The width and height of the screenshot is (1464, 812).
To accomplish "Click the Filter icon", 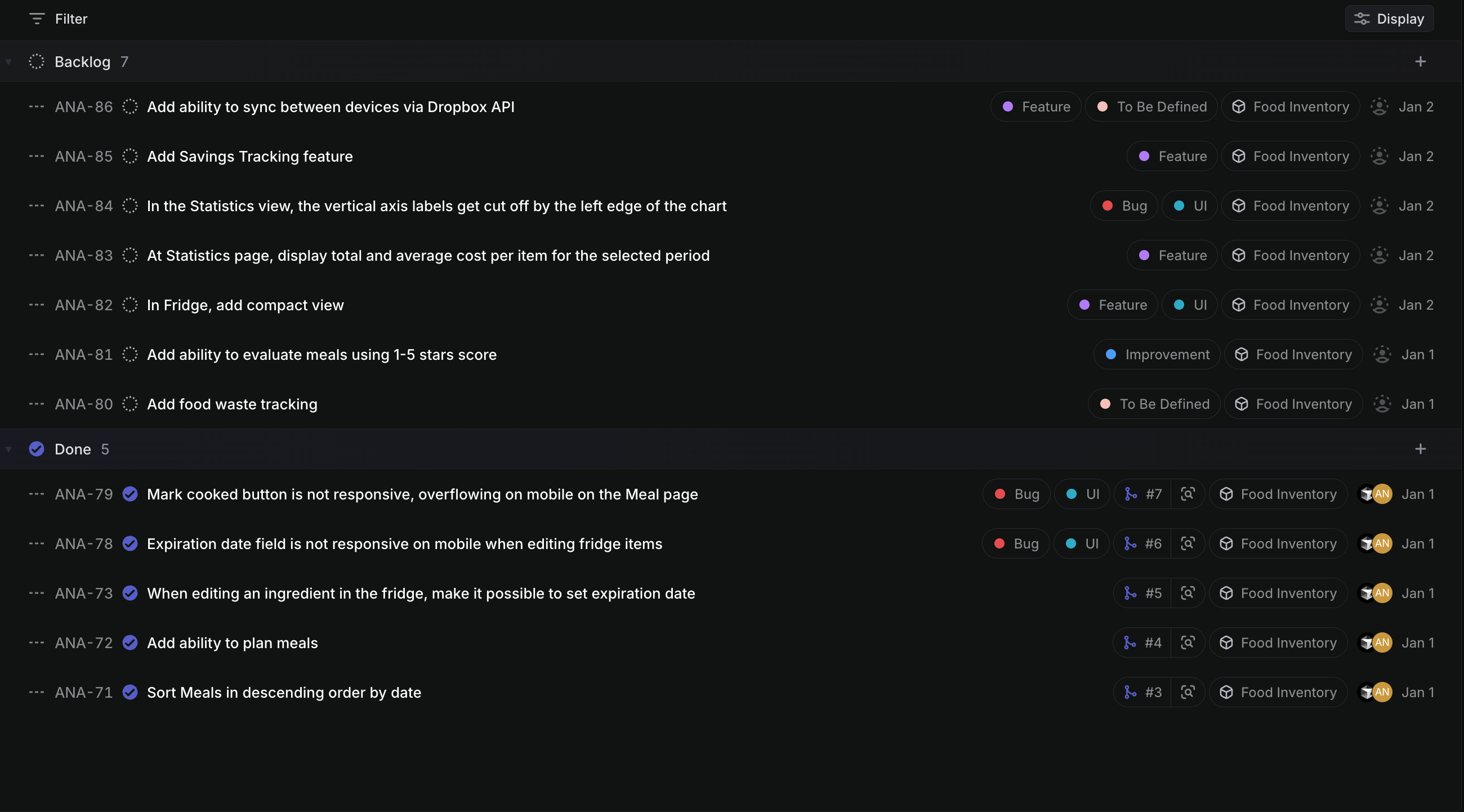I will 37,19.
